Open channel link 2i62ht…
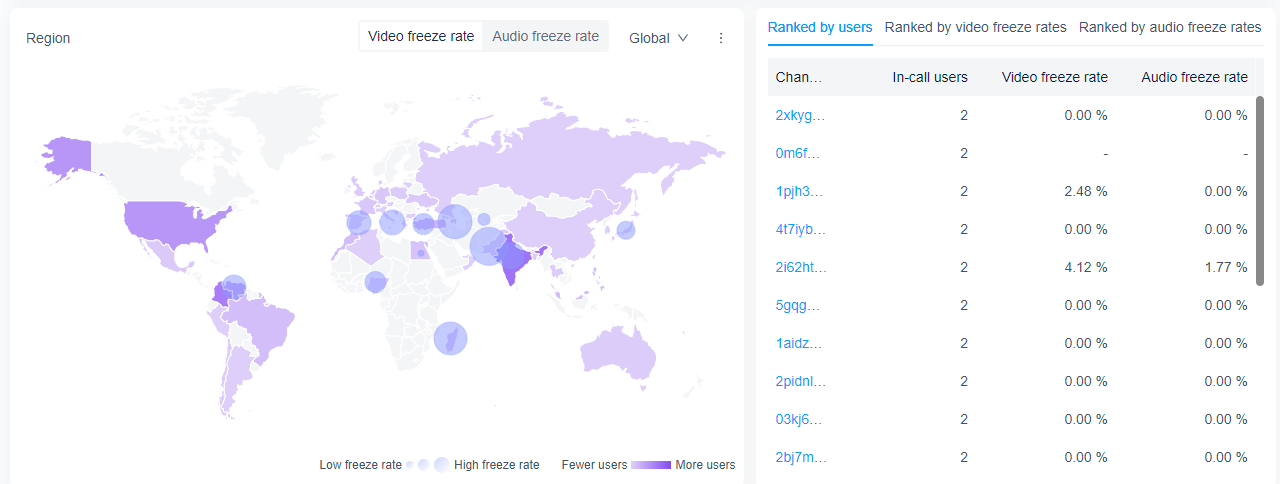The height and width of the screenshot is (484, 1280). (x=801, y=267)
